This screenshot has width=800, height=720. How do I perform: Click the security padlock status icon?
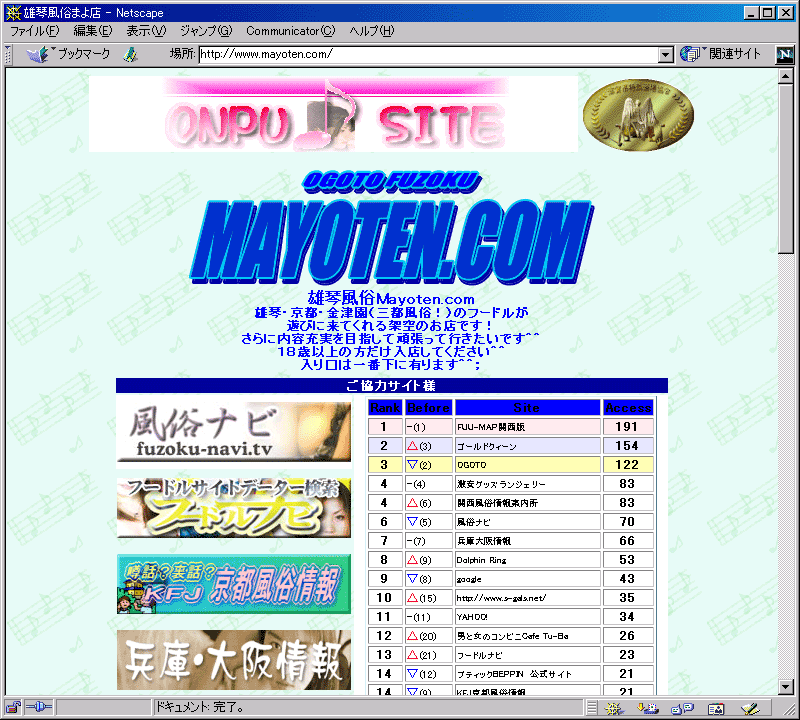coord(13,707)
